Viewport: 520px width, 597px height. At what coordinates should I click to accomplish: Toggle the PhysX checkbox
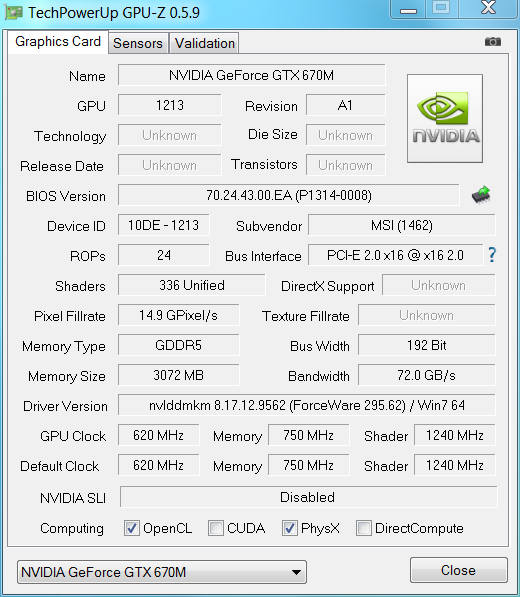(x=290, y=528)
